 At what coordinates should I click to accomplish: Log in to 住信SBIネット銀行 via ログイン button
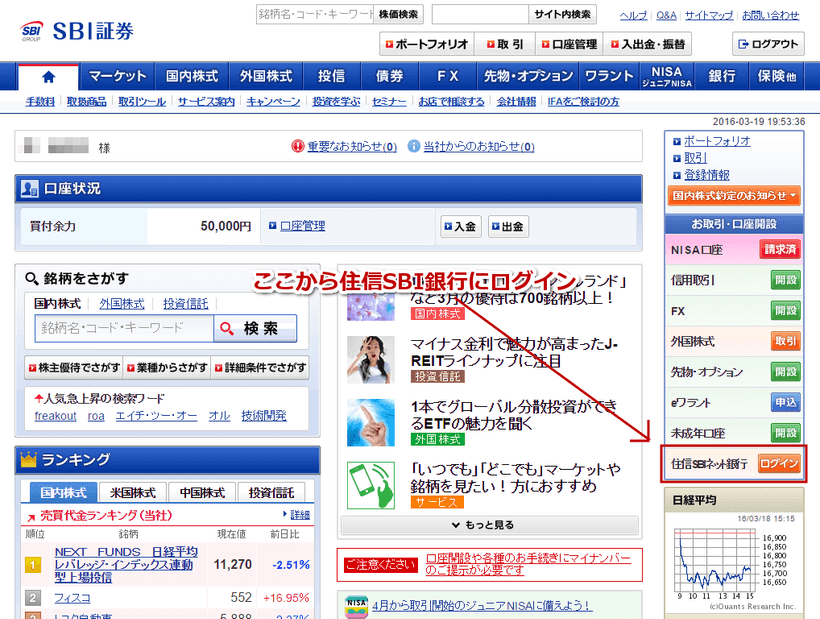(780, 463)
